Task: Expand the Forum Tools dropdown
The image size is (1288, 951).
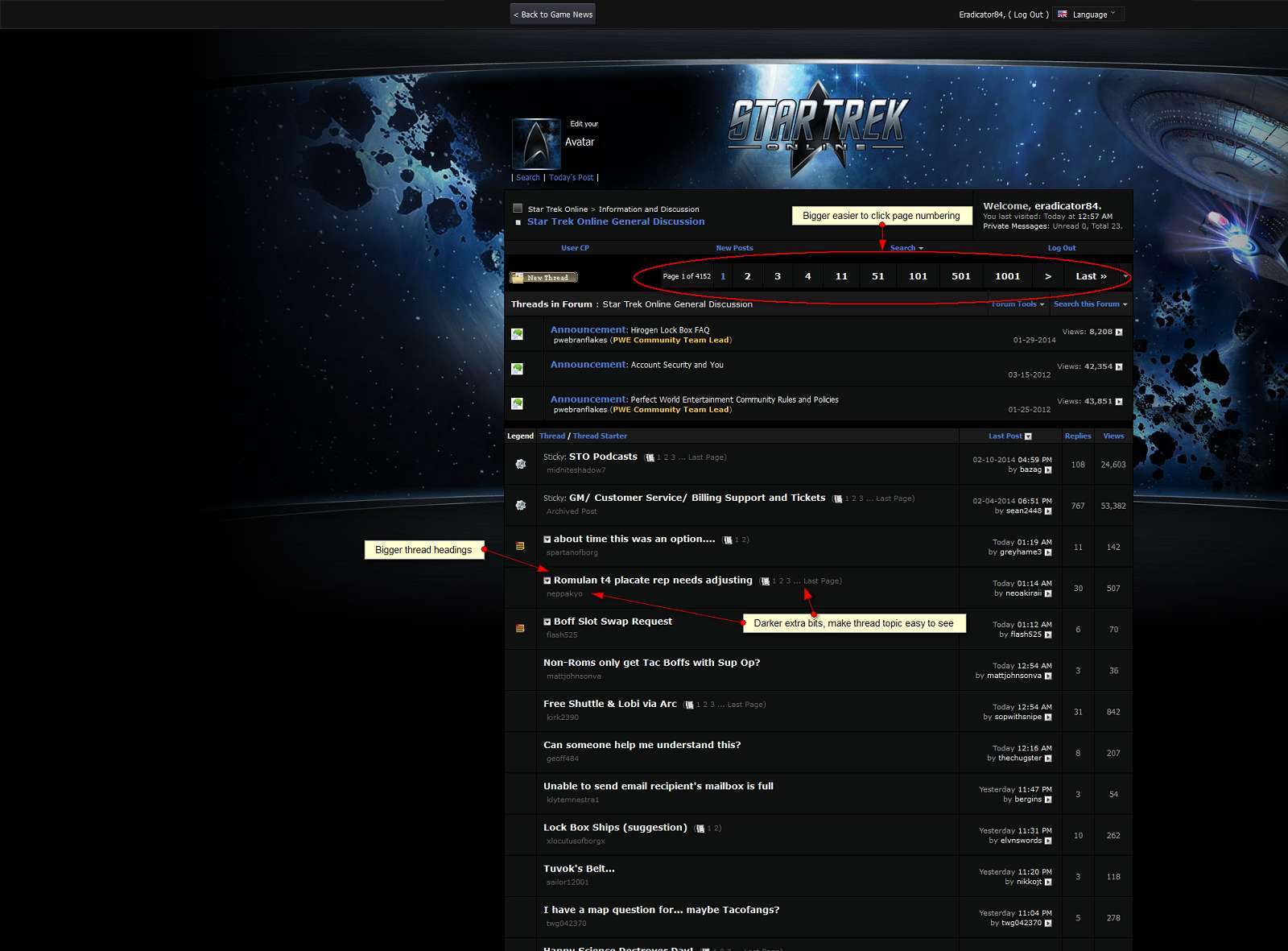Action: (1018, 304)
